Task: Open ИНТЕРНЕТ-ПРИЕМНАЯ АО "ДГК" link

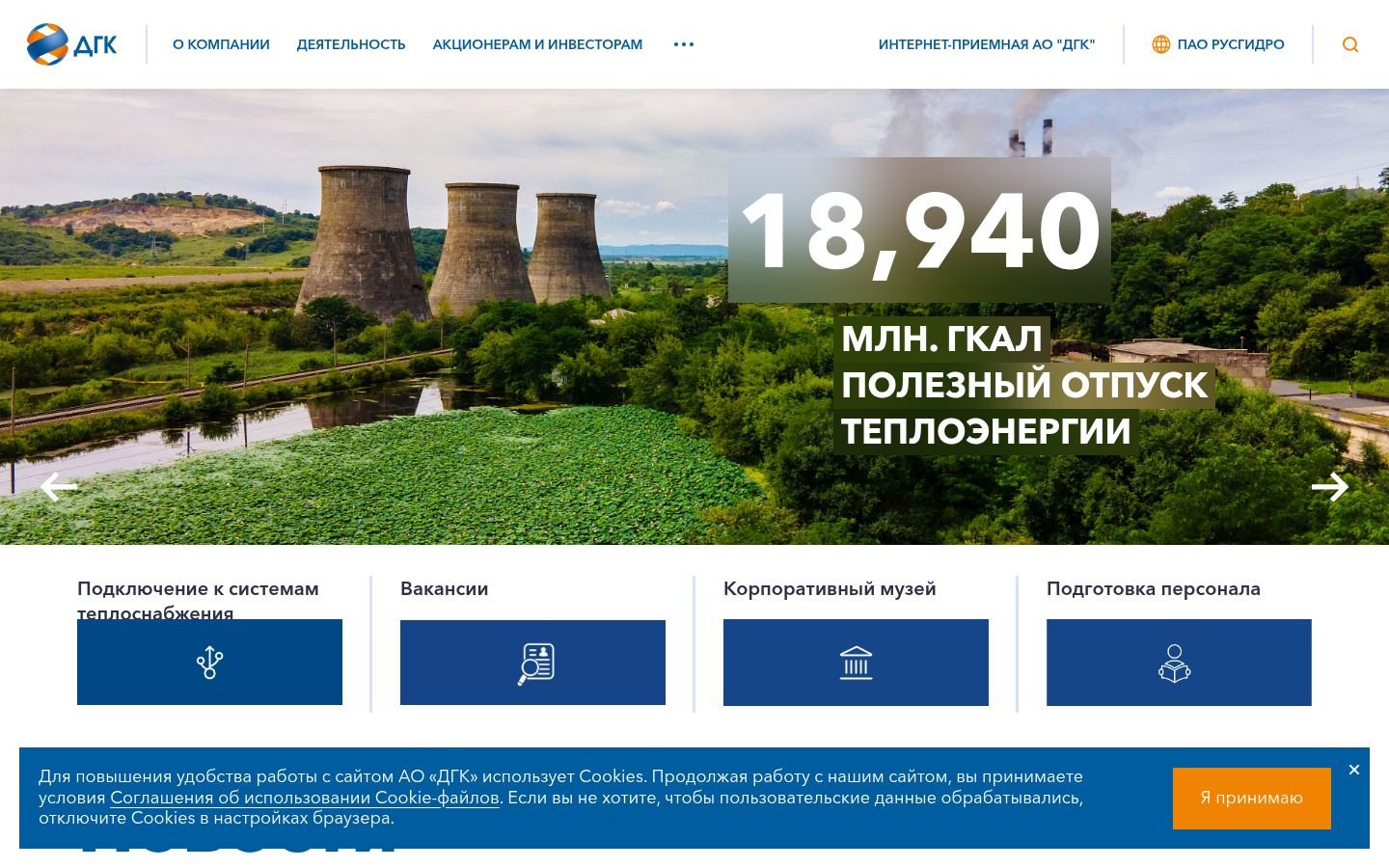Action: (x=987, y=44)
